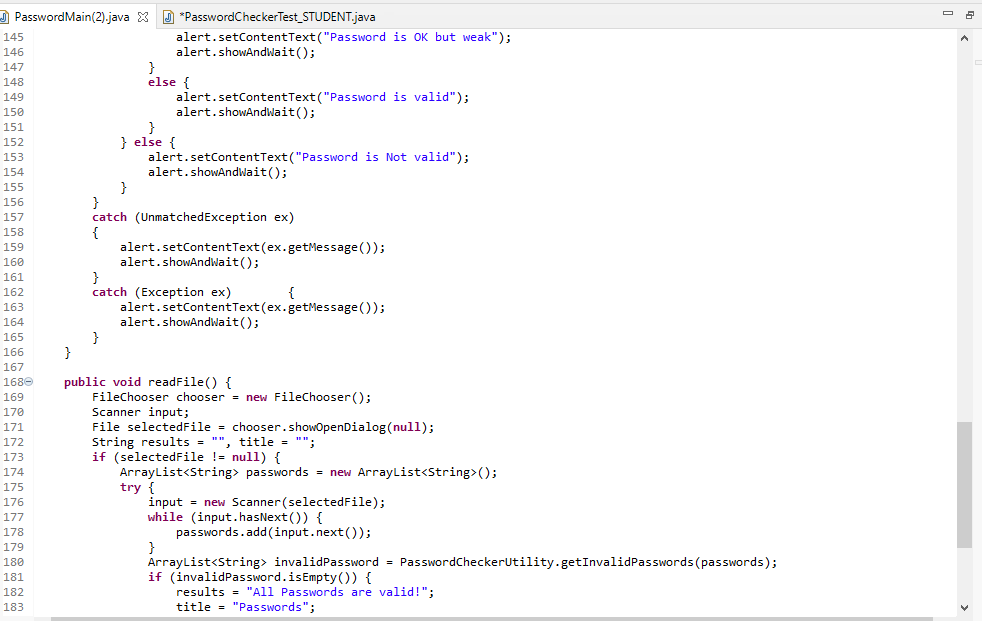Click line number 175
The image size is (982, 621).
(x=13, y=487)
